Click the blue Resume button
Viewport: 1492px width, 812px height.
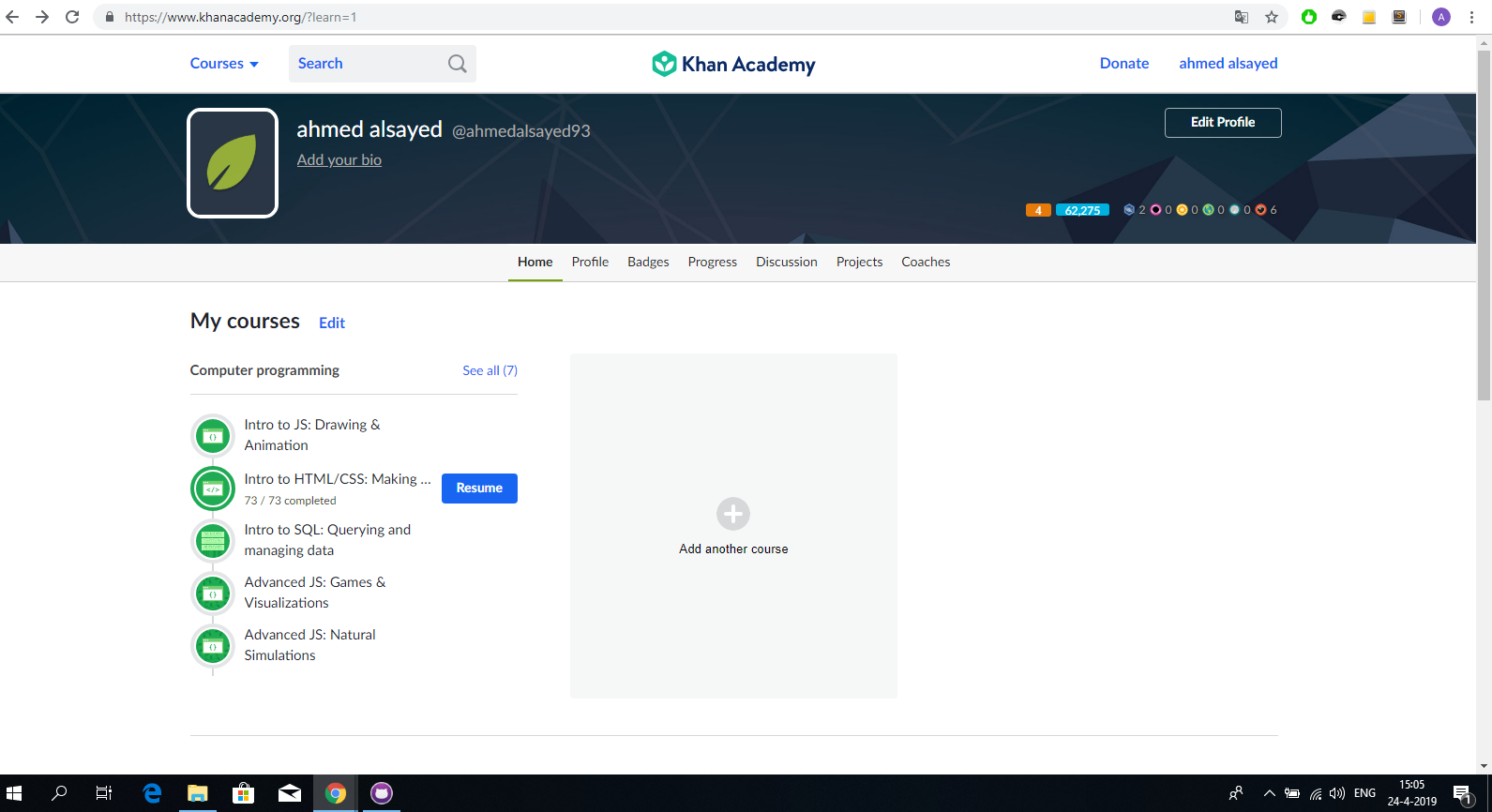pyautogui.click(x=479, y=489)
